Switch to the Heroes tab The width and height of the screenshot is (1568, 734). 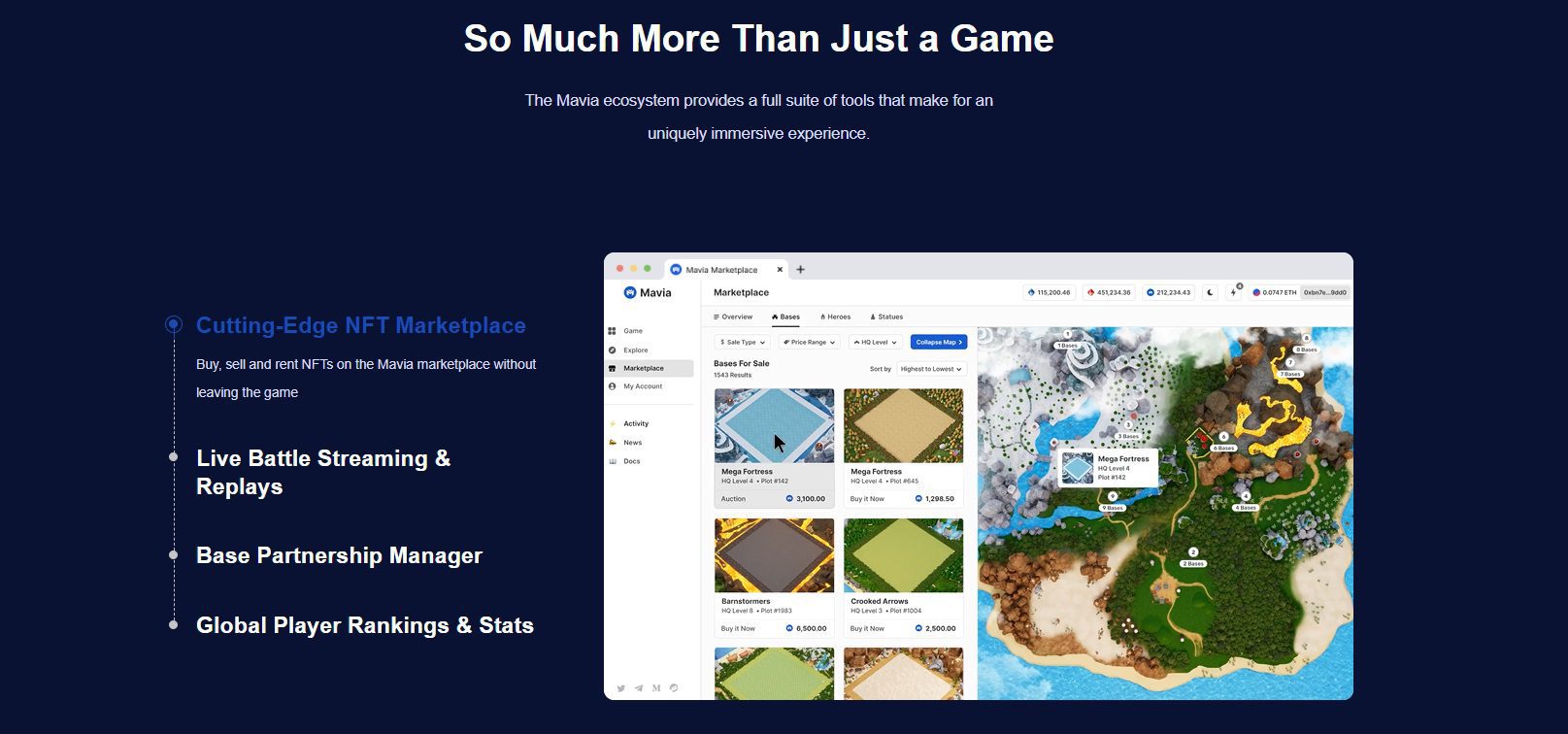coord(835,317)
